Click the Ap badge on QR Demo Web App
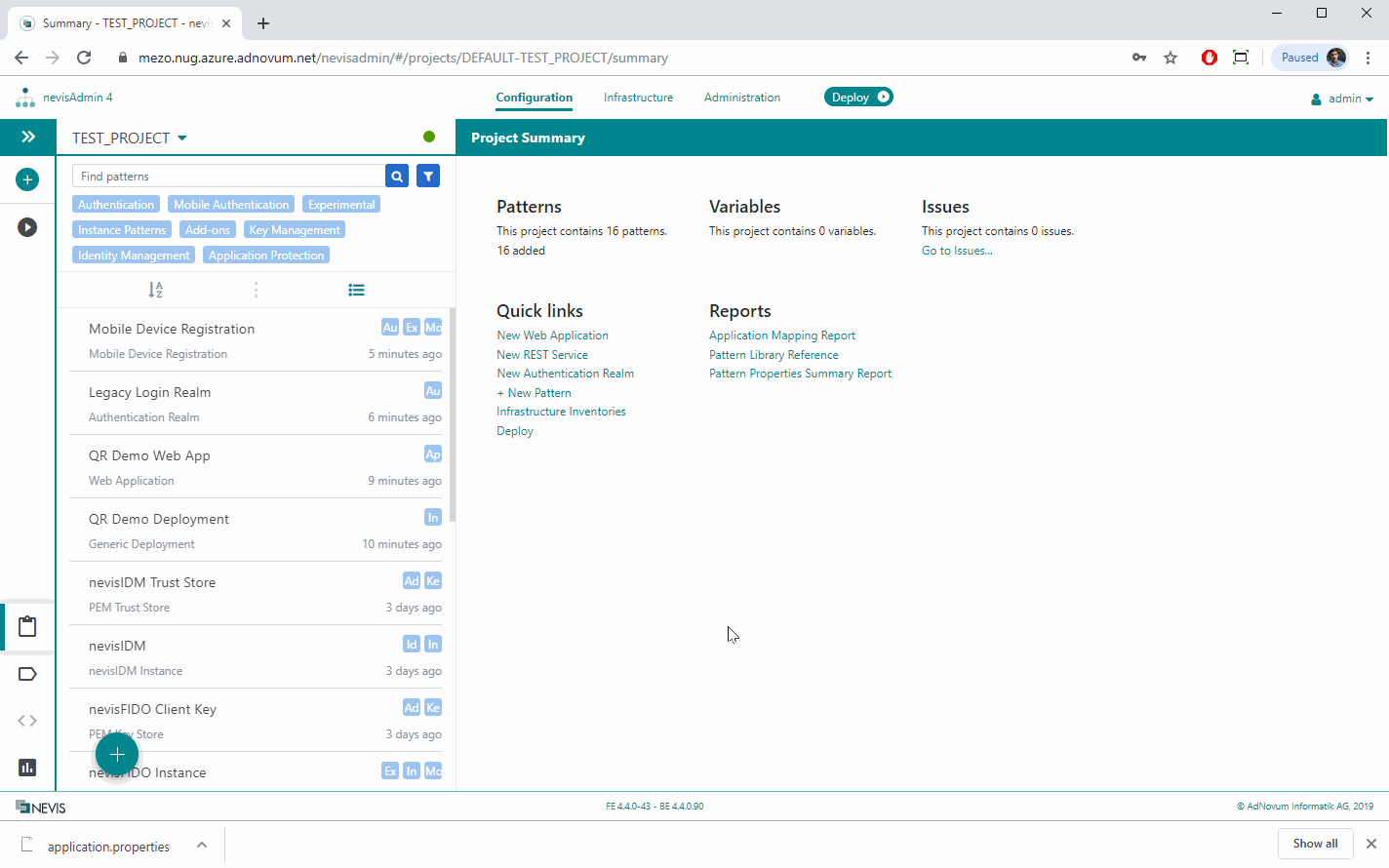This screenshot has height=868, width=1389. point(433,454)
